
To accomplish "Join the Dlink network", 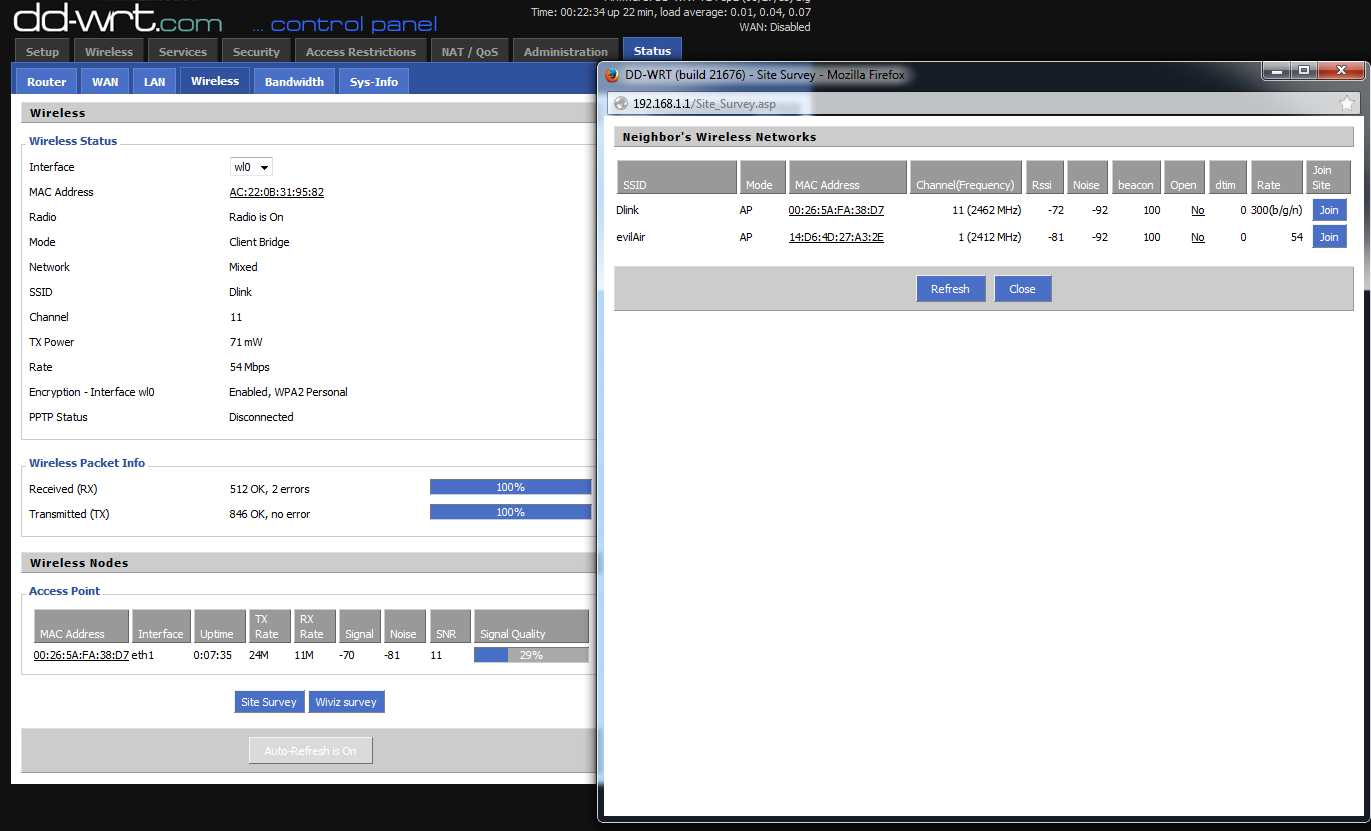I will tap(1329, 210).
